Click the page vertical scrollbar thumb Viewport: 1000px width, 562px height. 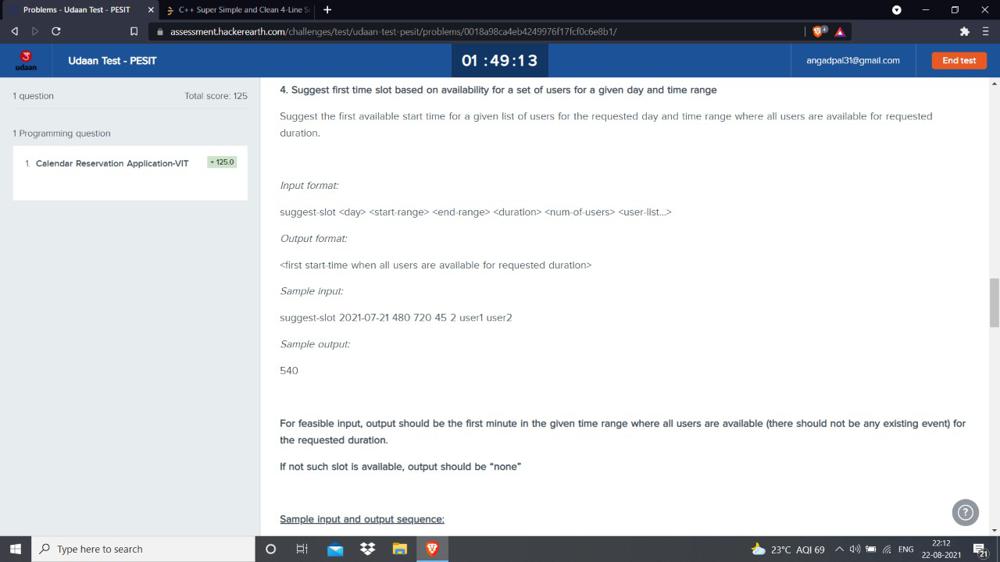pyautogui.click(x=994, y=303)
